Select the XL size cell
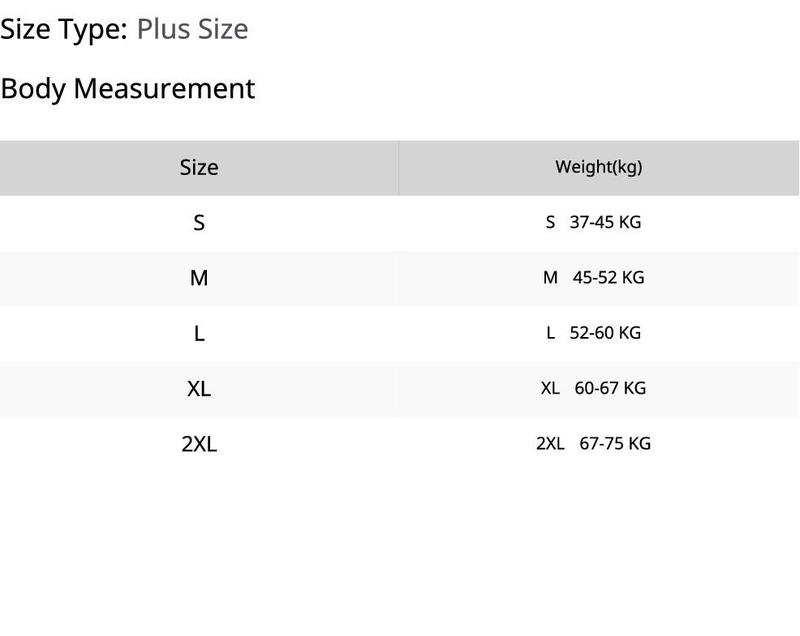 (x=199, y=389)
